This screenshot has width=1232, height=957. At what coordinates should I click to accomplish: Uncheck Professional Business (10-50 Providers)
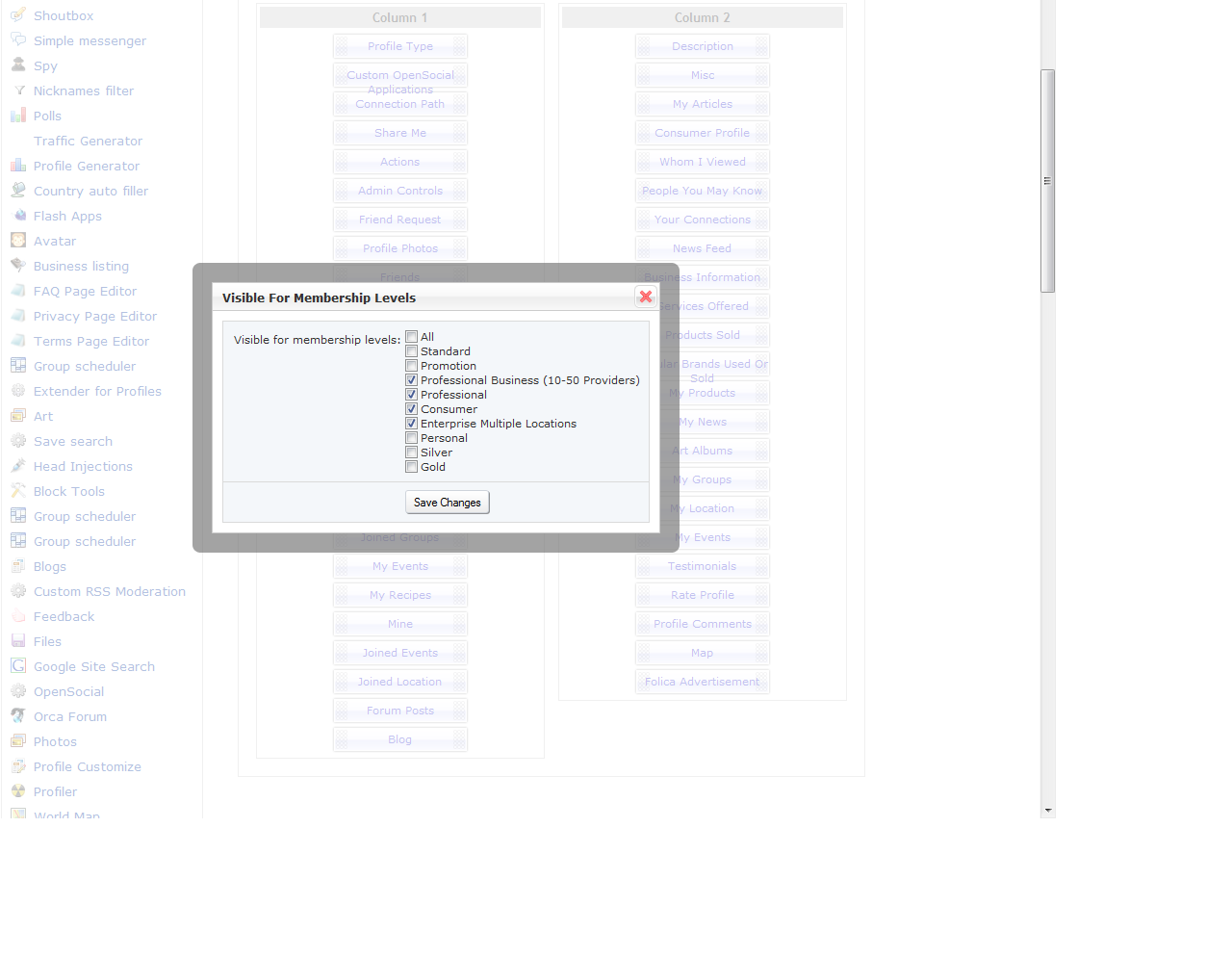(412, 380)
